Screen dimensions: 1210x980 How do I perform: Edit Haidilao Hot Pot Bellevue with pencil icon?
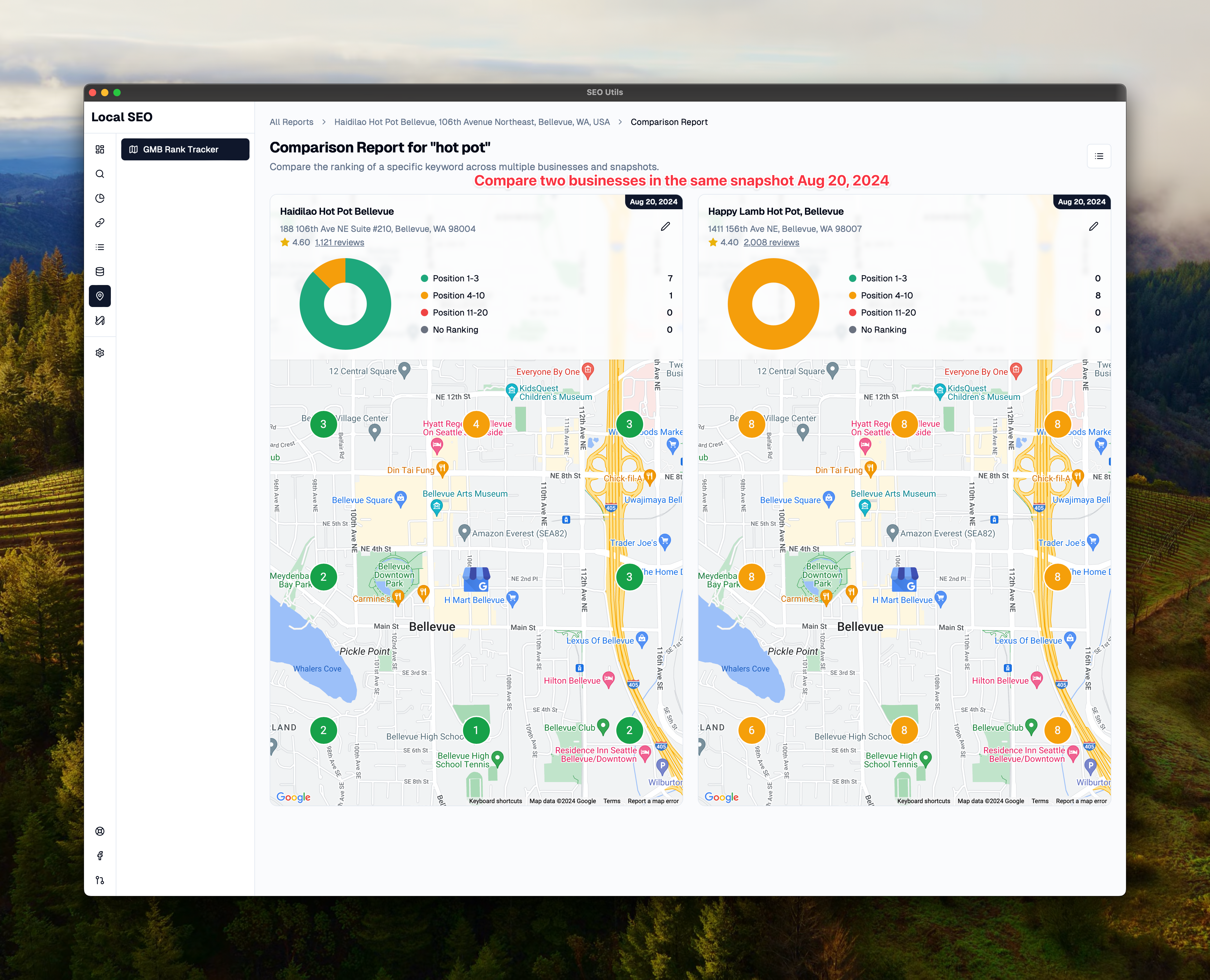click(x=665, y=226)
